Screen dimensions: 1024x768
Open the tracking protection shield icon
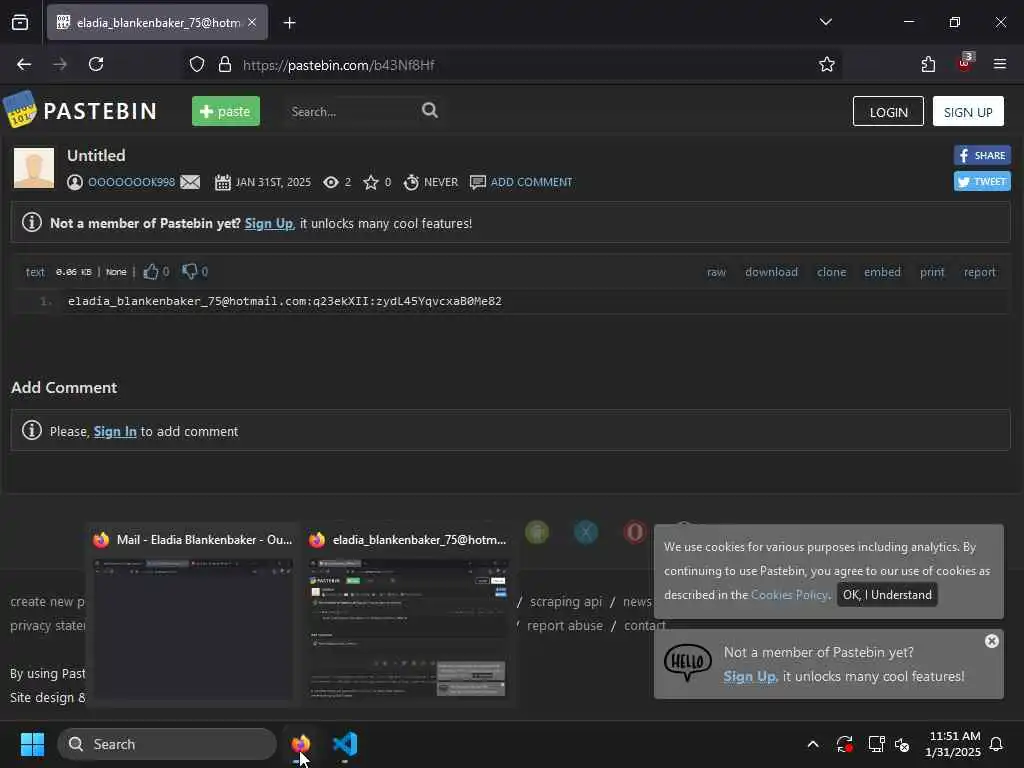(x=197, y=64)
